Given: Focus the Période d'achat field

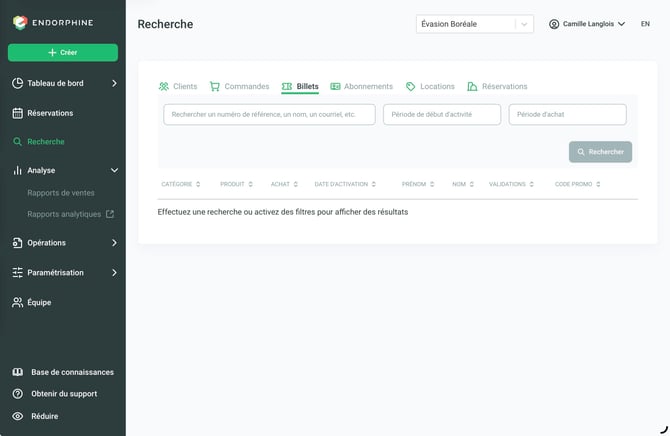Looking at the screenshot, I should point(567,115).
